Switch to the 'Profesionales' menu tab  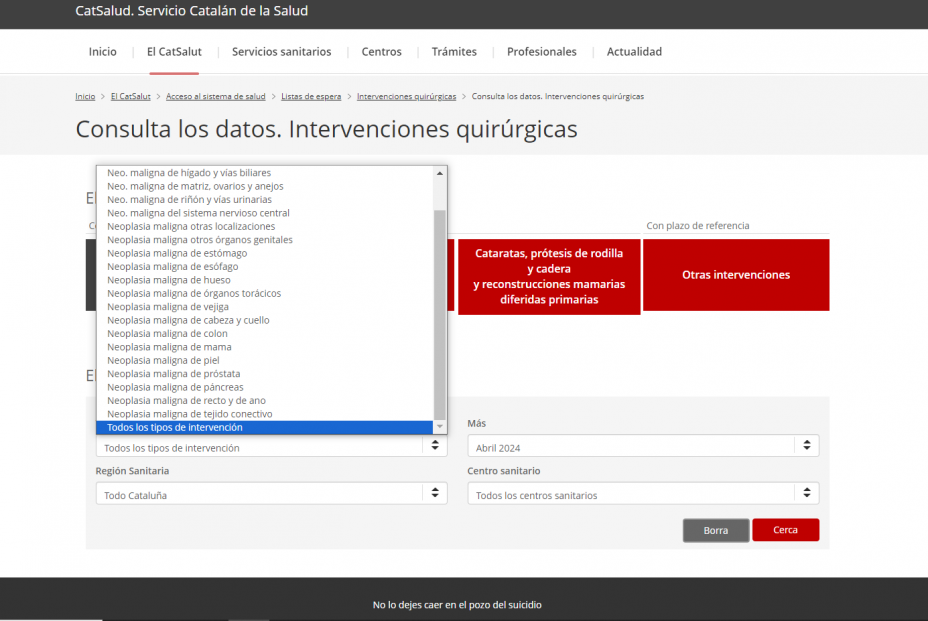point(541,51)
